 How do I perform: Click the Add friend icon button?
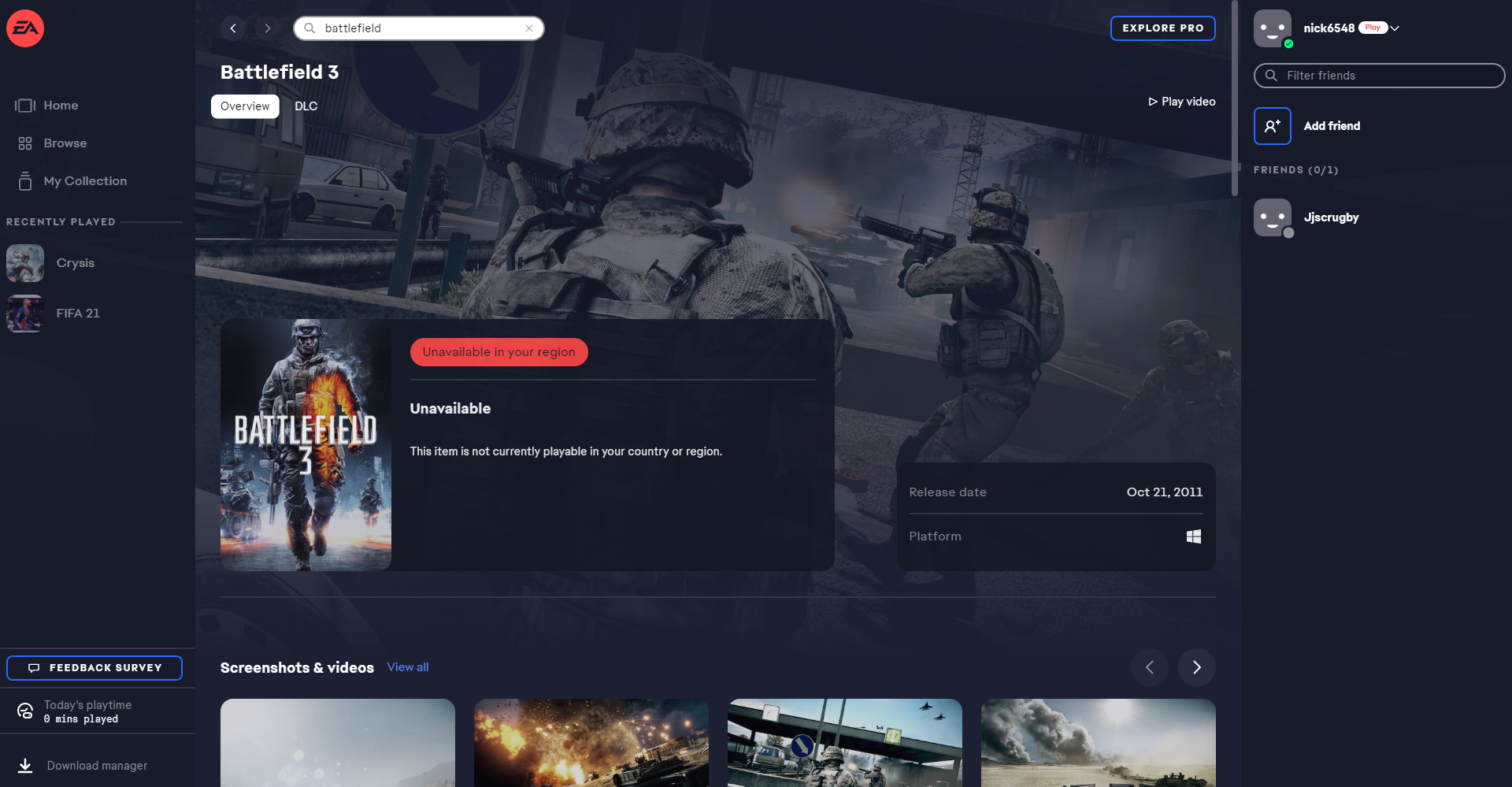(x=1272, y=126)
